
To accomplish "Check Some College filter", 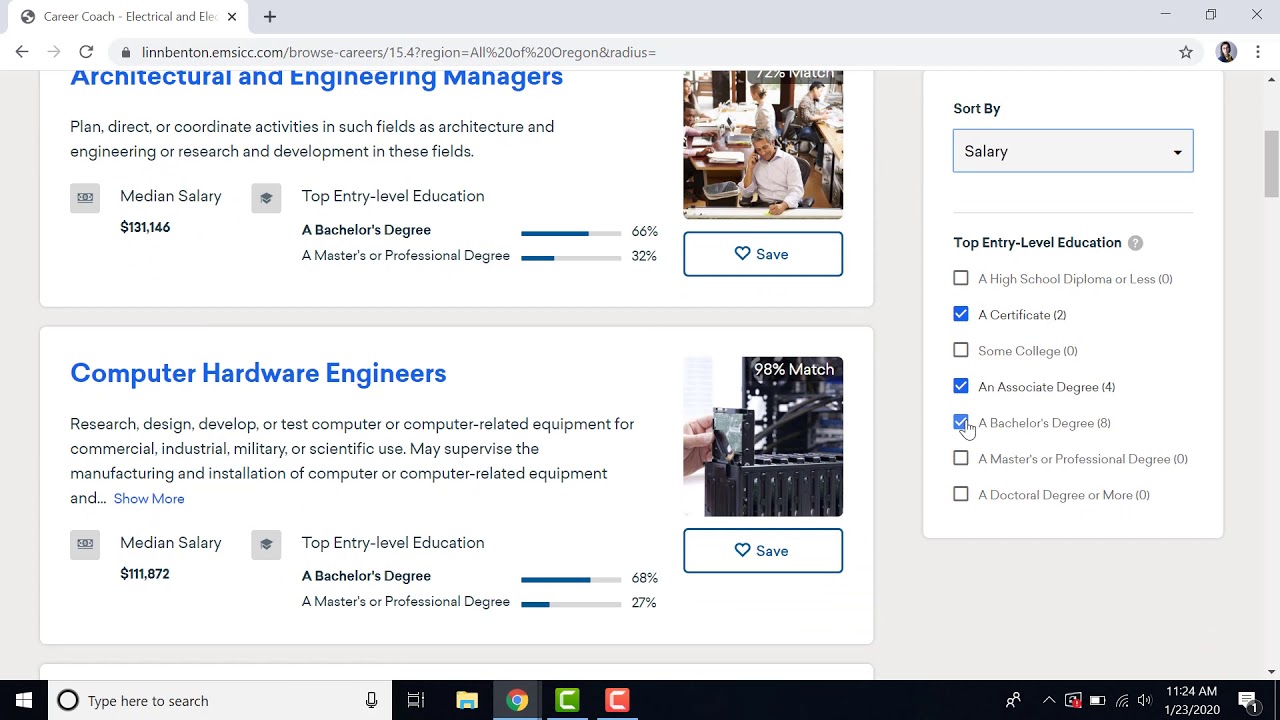I will point(961,350).
